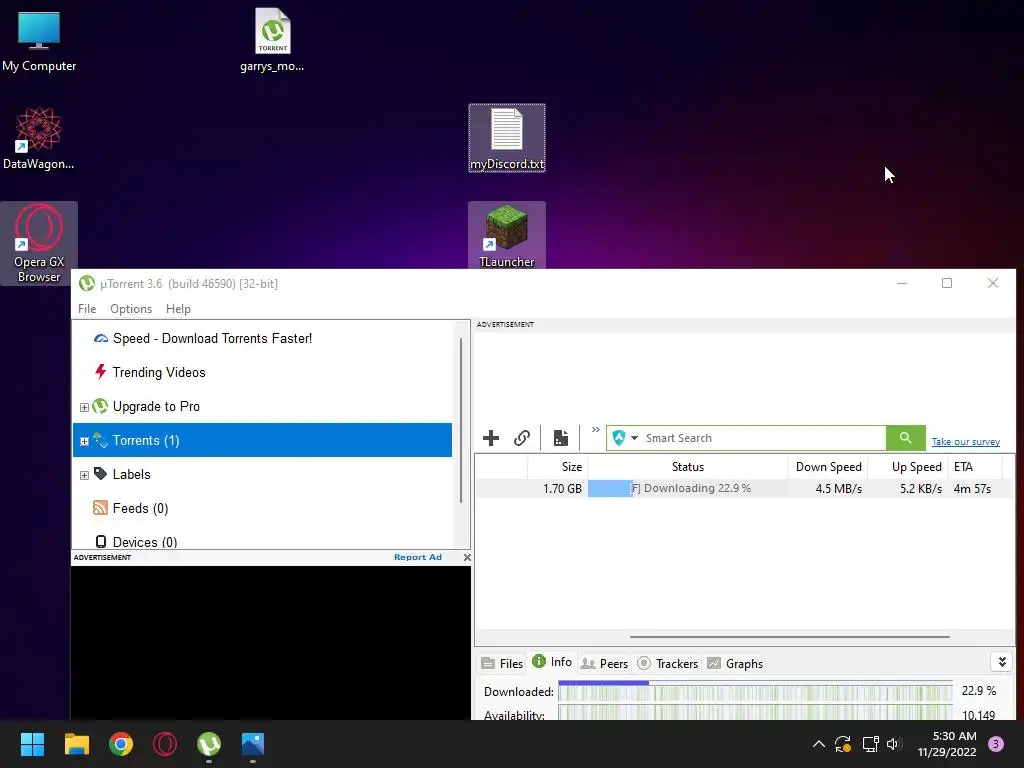Select the garrys_mo... torrent file icon
Image resolution: width=1024 pixels, height=768 pixels.
tap(272, 40)
